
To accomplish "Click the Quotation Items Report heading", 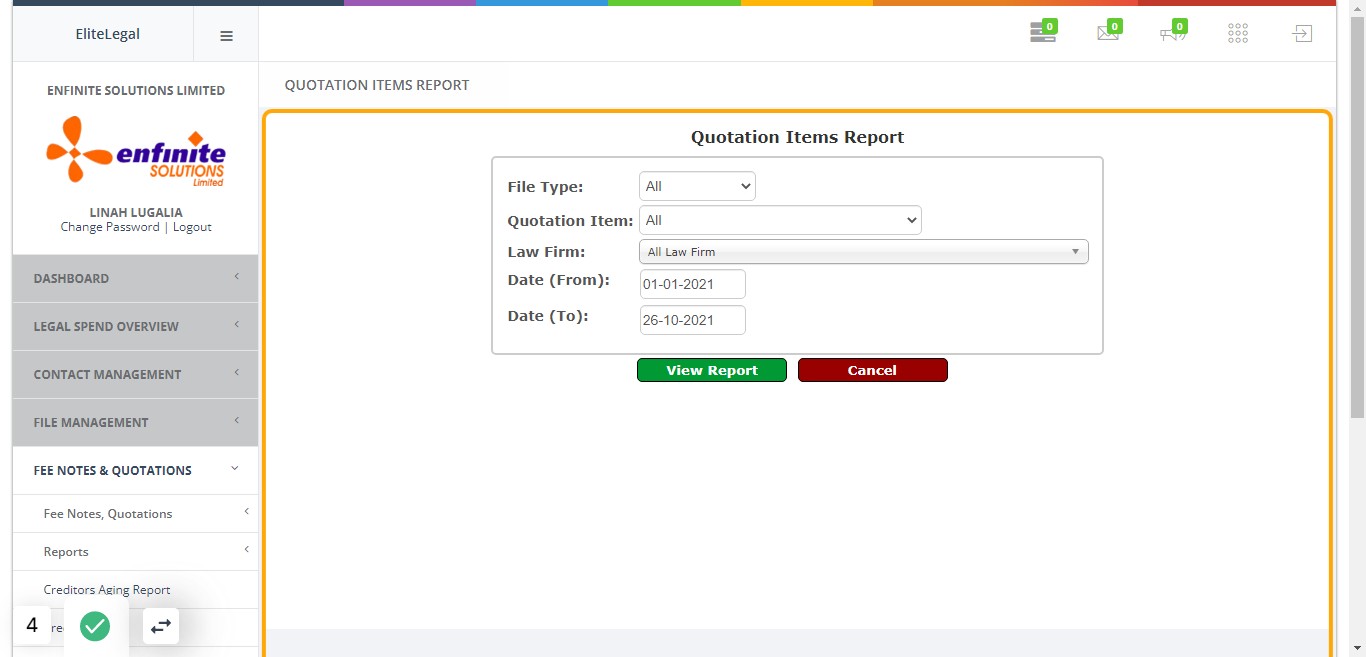I will [797, 137].
